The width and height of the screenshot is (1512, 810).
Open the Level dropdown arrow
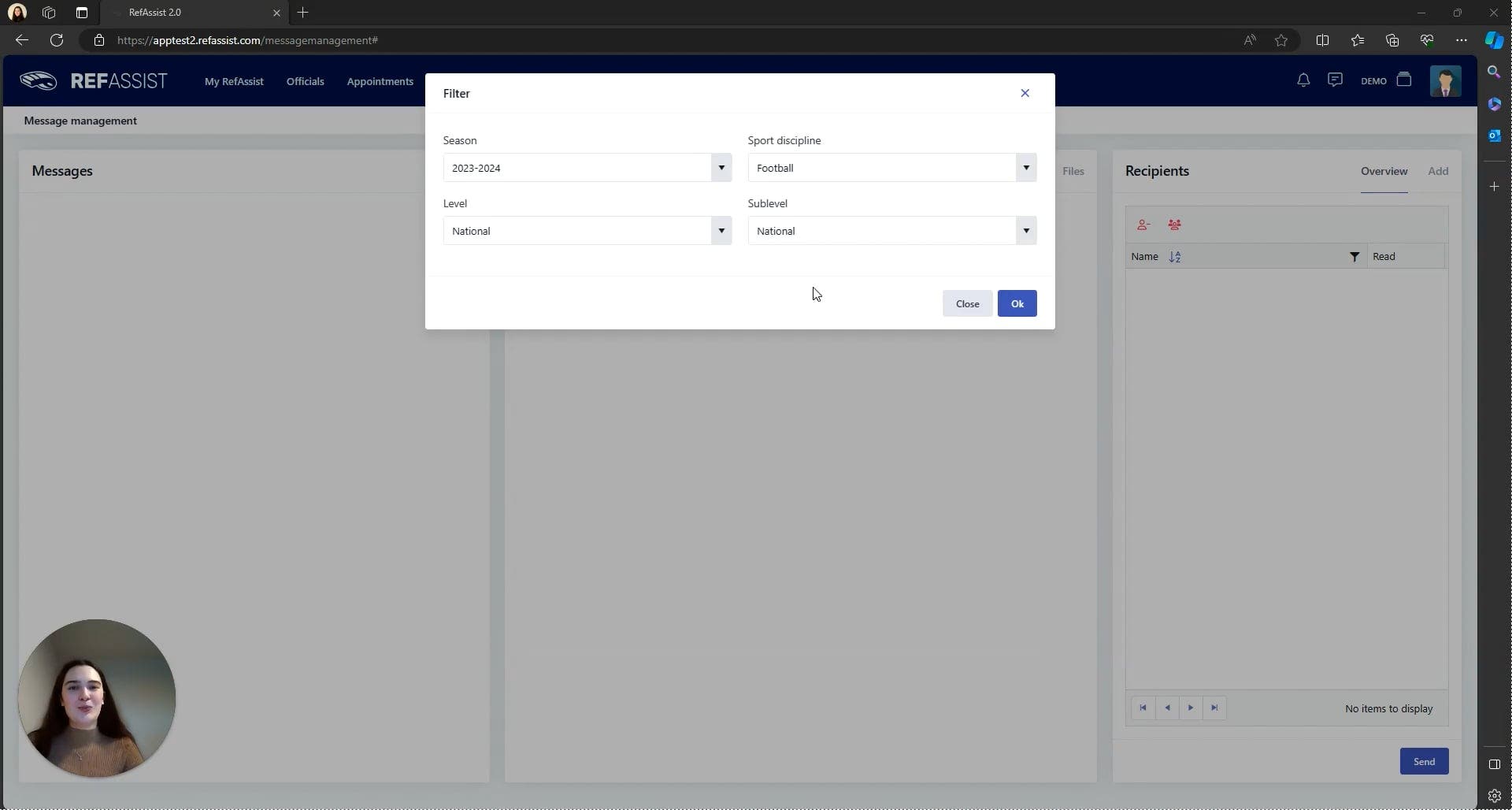coord(721,231)
